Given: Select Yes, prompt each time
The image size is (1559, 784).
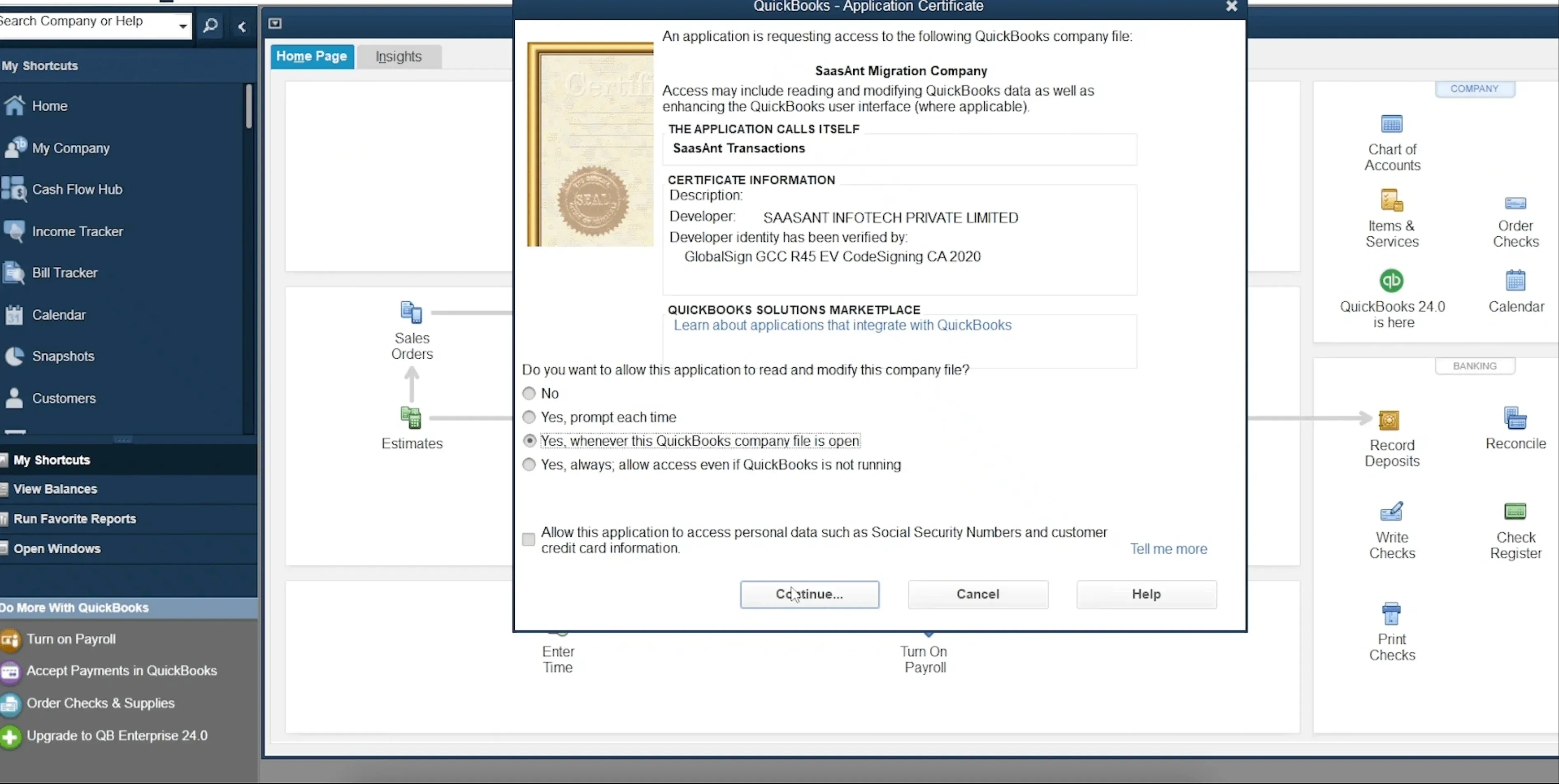Looking at the screenshot, I should coord(529,417).
